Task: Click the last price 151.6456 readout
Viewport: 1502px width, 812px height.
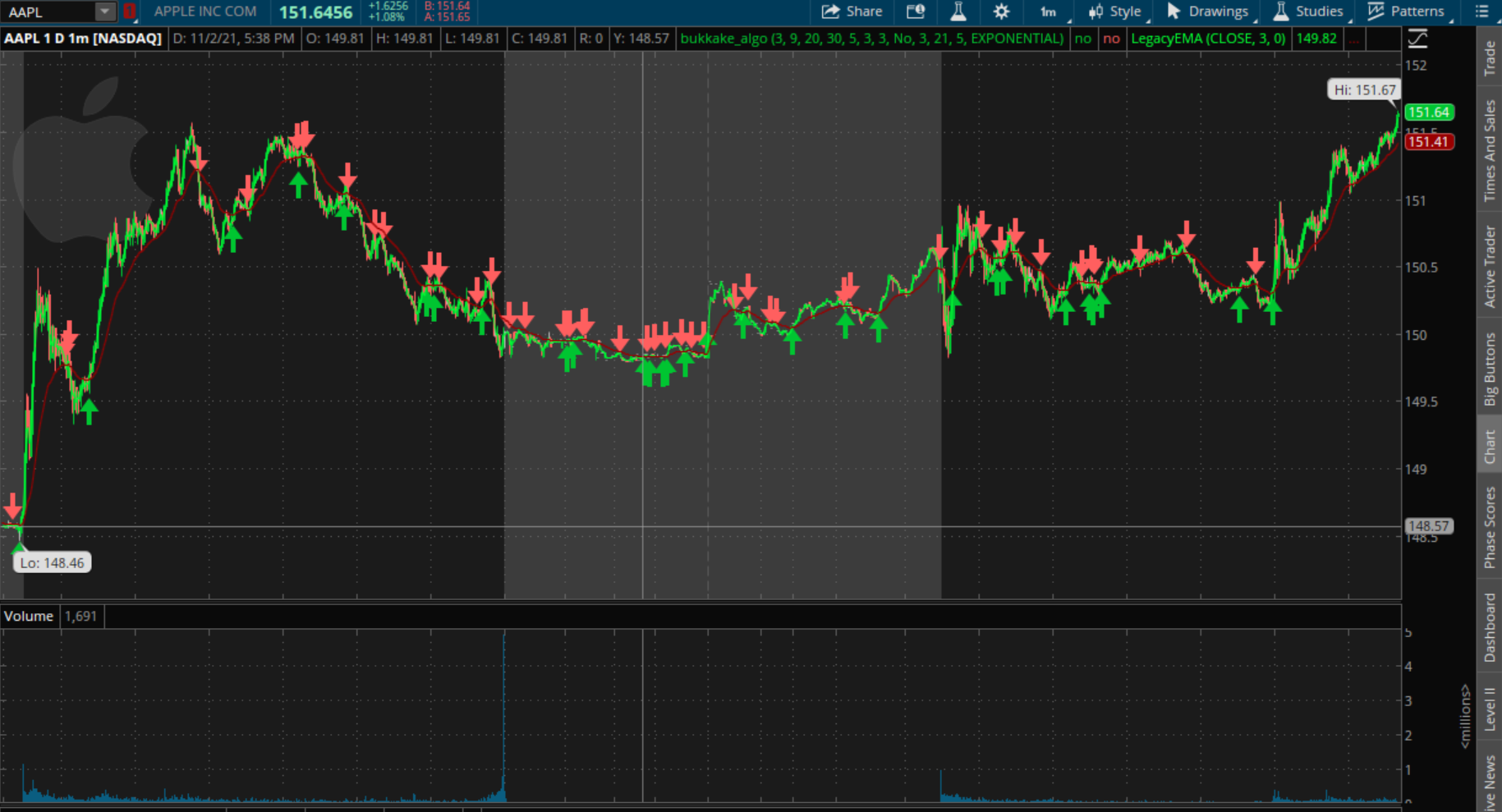Action: coord(315,12)
